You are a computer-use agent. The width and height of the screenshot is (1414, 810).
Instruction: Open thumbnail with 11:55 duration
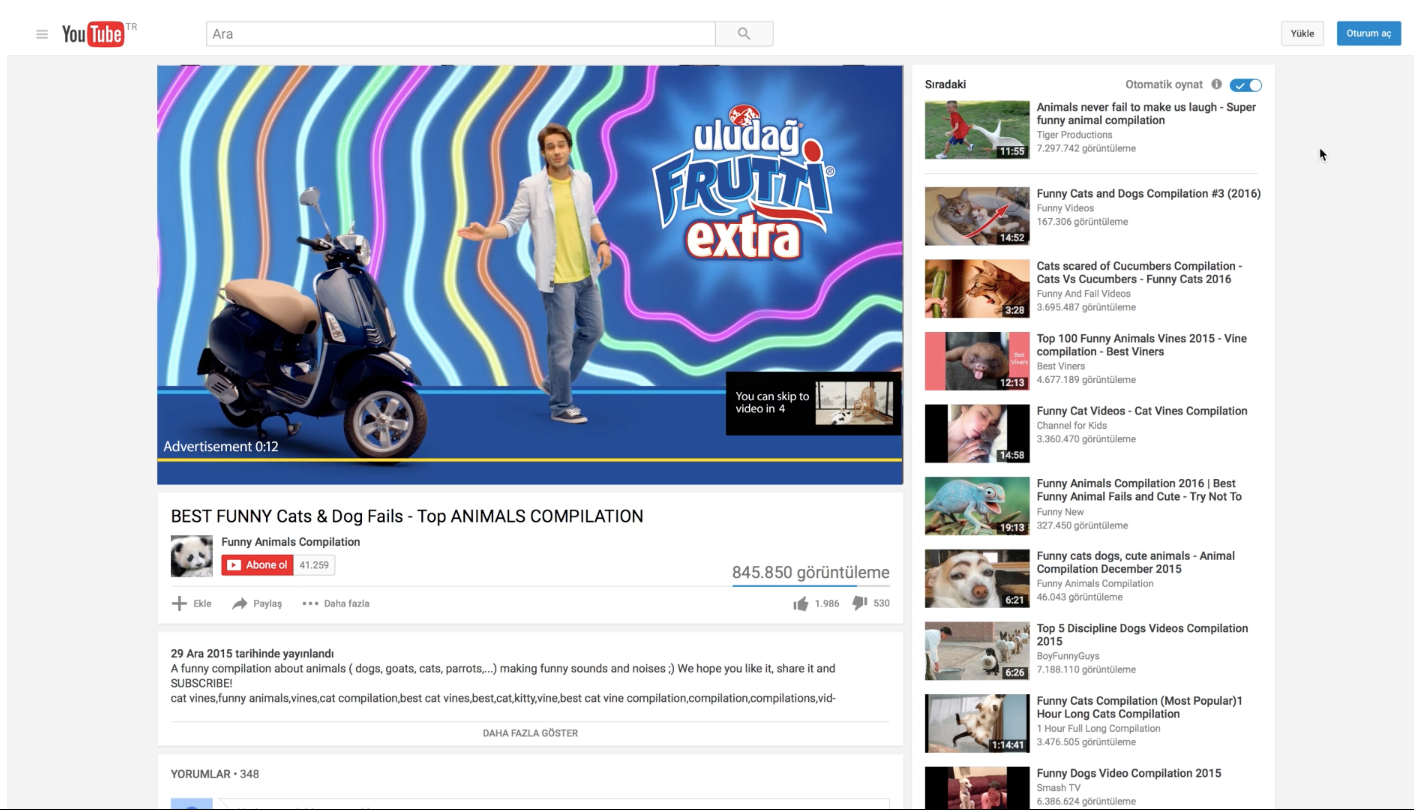977,130
